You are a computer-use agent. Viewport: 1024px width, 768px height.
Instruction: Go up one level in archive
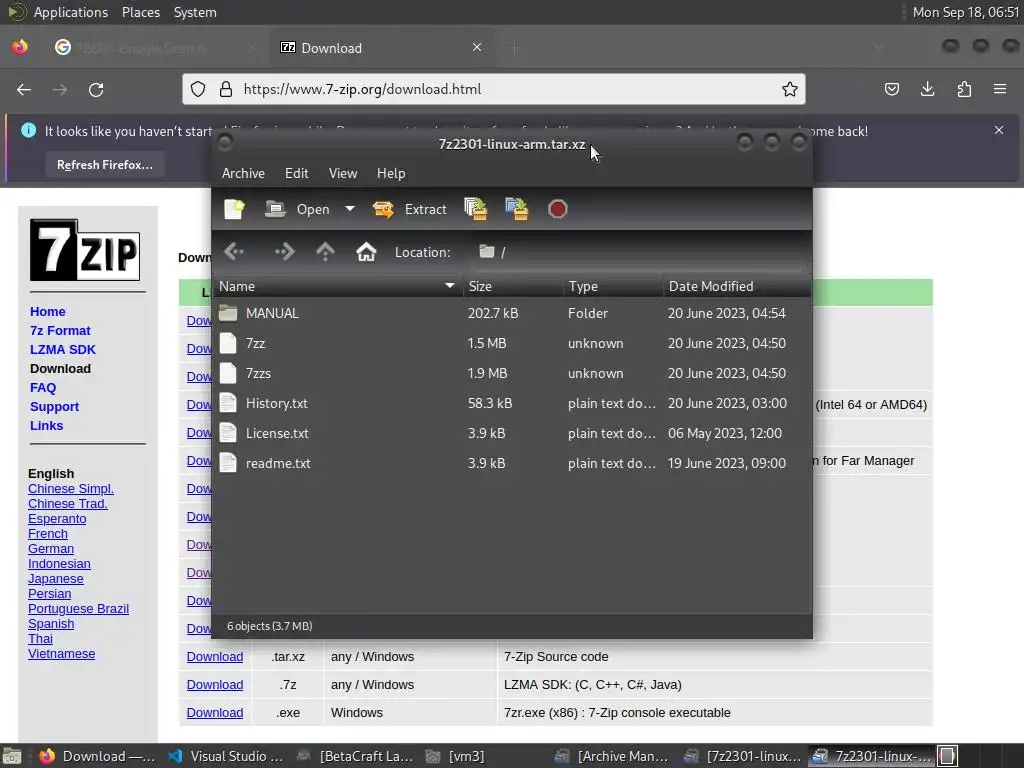point(325,252)
